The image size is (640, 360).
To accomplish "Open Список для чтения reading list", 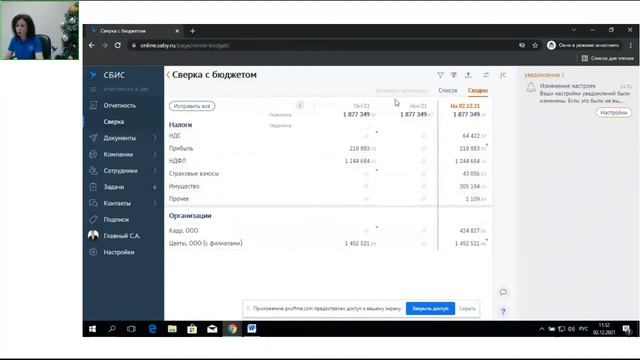I will click(607, 58).
